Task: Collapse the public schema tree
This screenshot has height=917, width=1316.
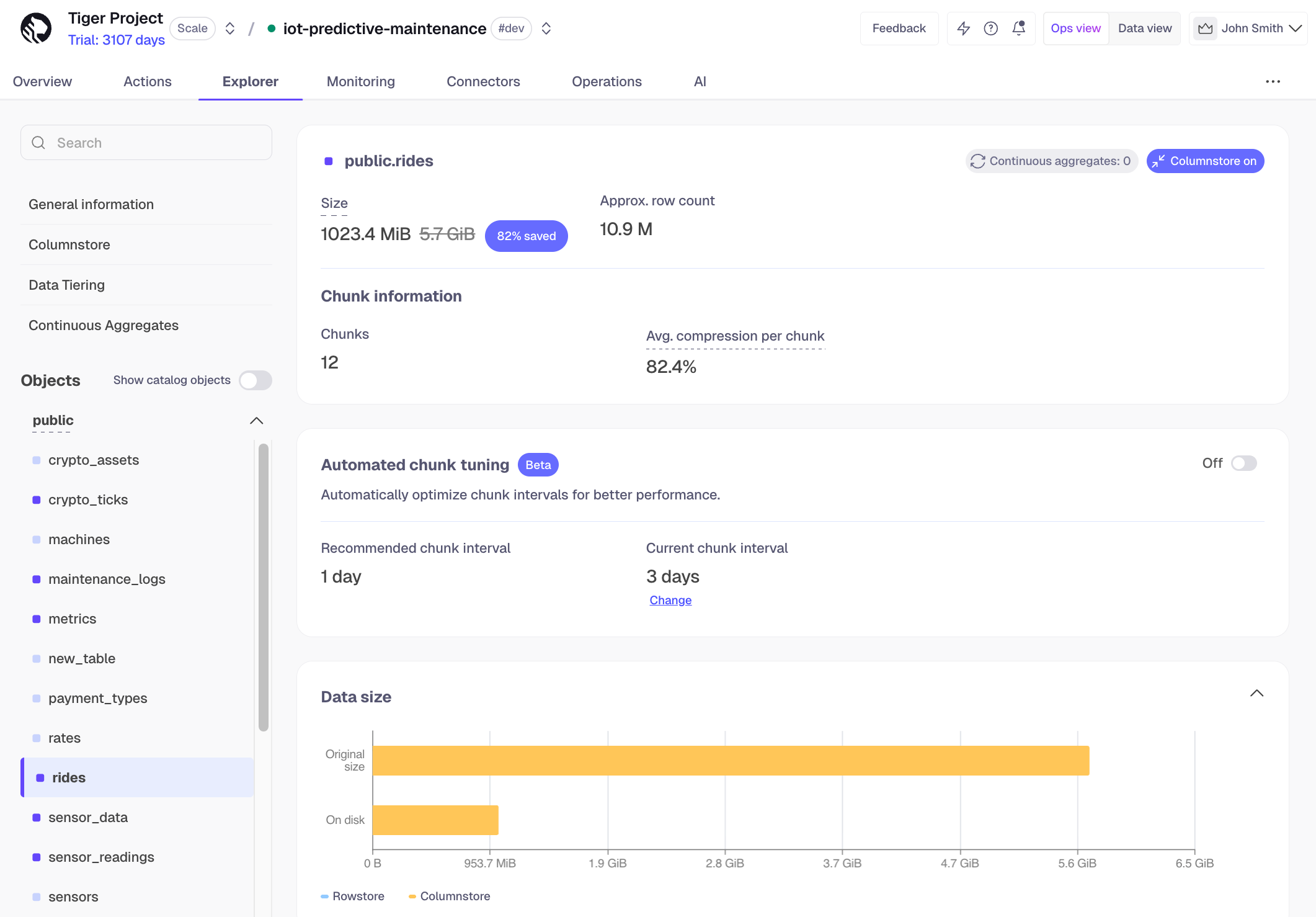Action: [x=256, y=420]
